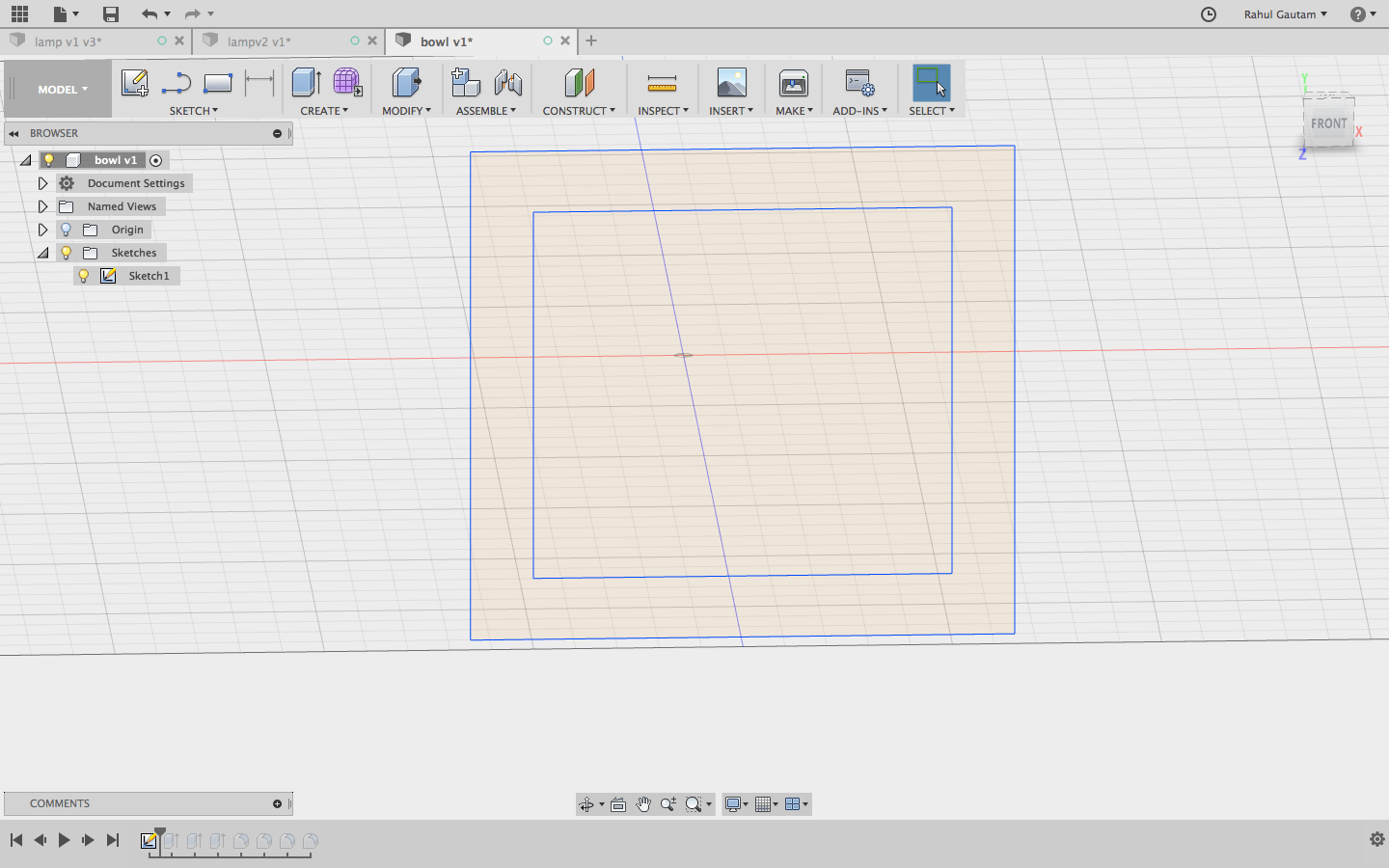
Task: Expand the Document Settings node
Action: (42, 183)
